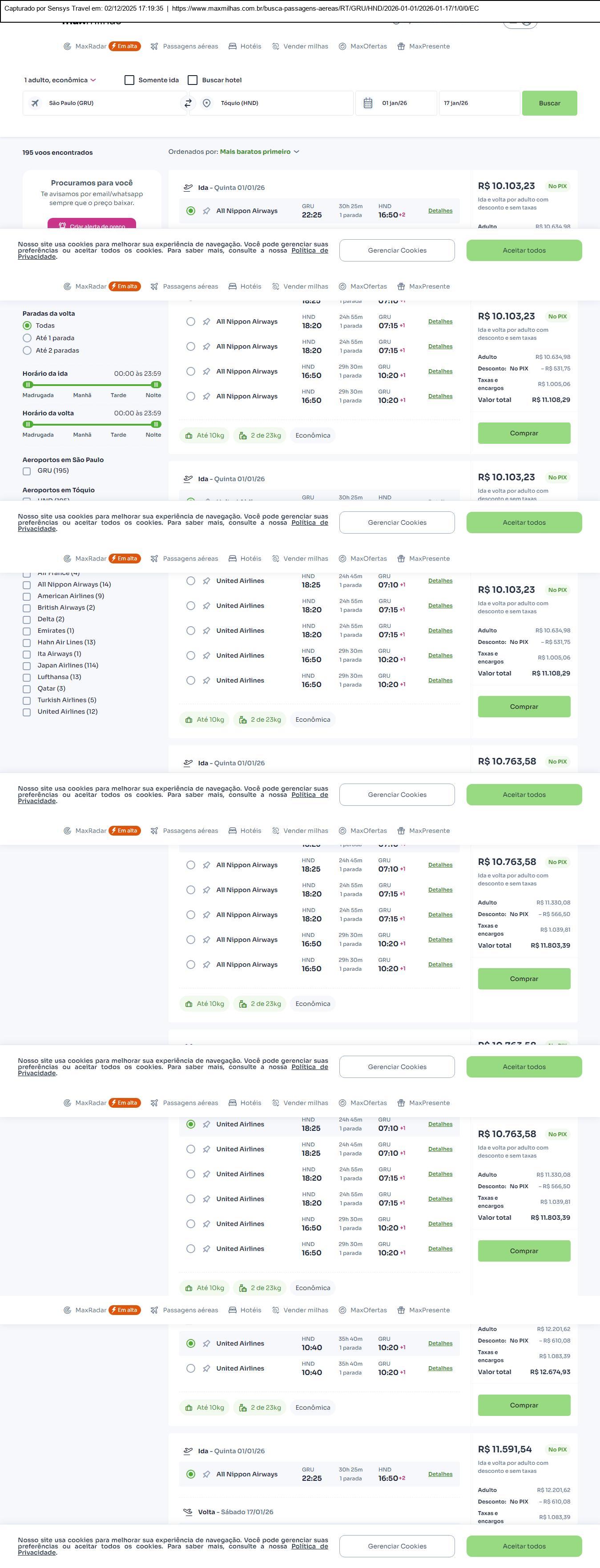Click the takeoff plane icon beside the R$ 11.591,54 Ida
The height and width of the screenshot is (1568, 600).
[188, 1451]
